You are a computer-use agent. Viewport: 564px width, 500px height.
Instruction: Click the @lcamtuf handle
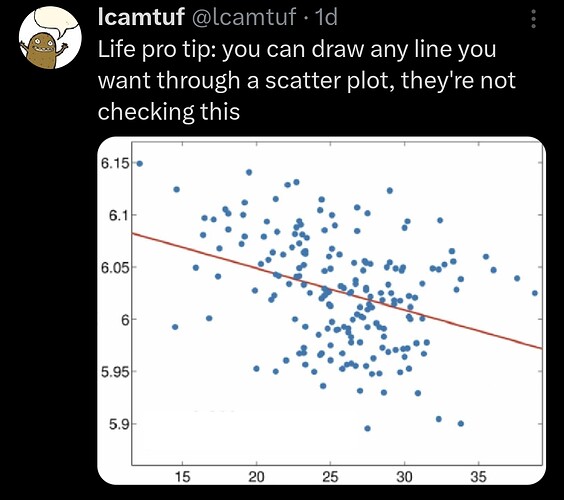click(246, 17)
